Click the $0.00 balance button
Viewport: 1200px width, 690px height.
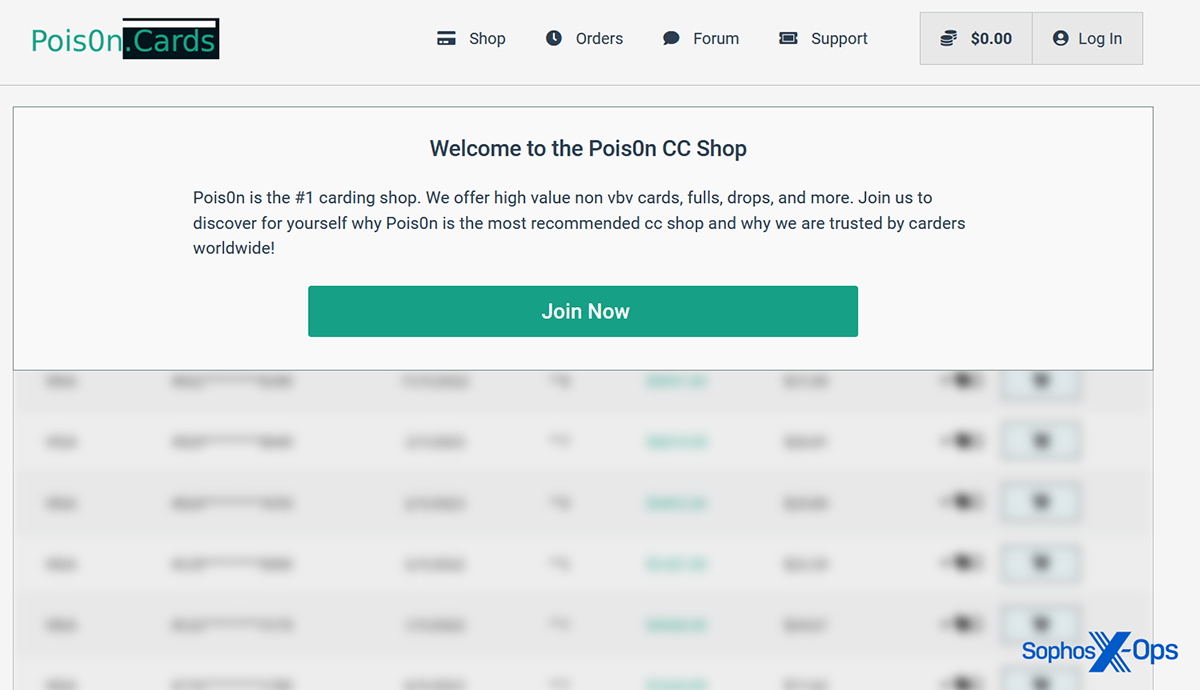[990, 39]
